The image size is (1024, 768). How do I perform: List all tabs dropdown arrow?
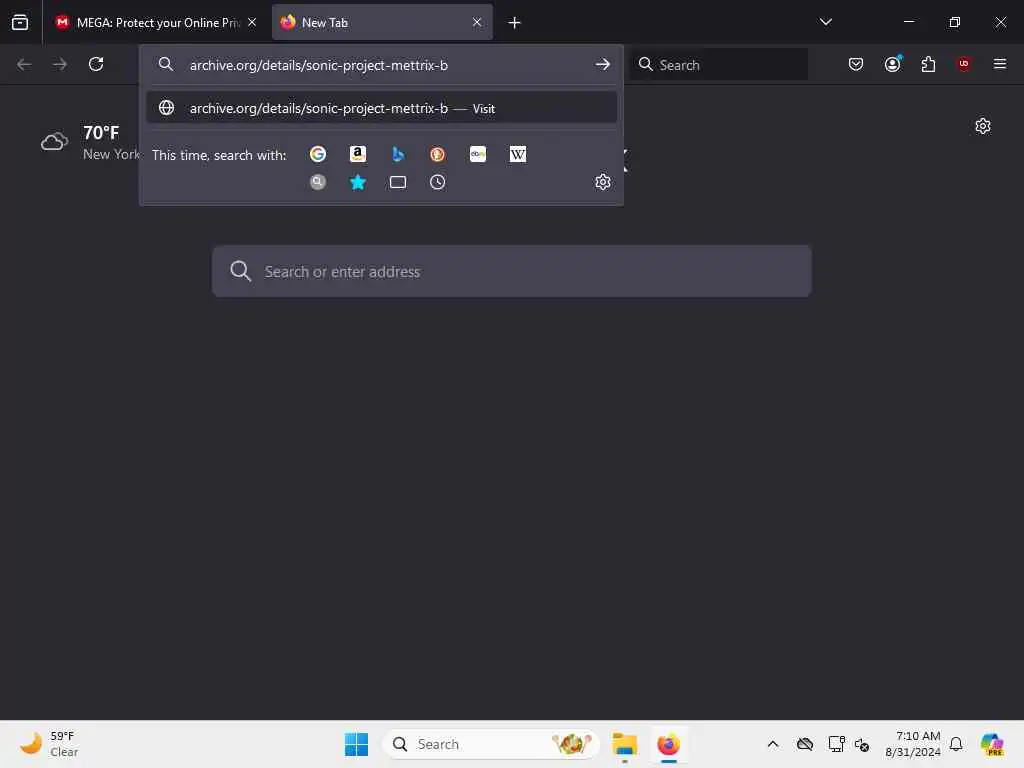tap(826, 22)
